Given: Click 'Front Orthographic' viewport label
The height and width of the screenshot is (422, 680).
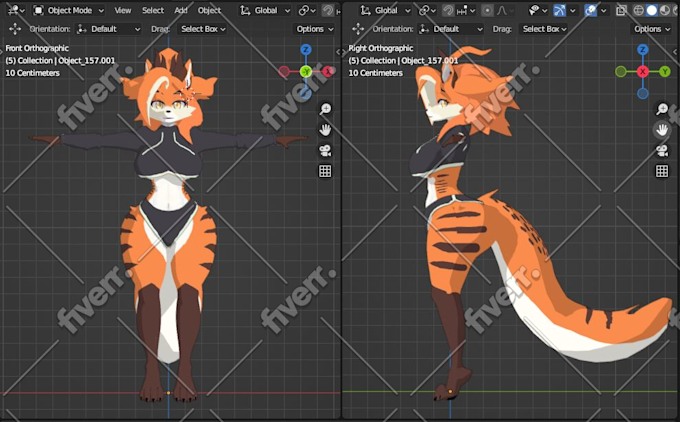Looking at the screenshot, I should (37, 48).
